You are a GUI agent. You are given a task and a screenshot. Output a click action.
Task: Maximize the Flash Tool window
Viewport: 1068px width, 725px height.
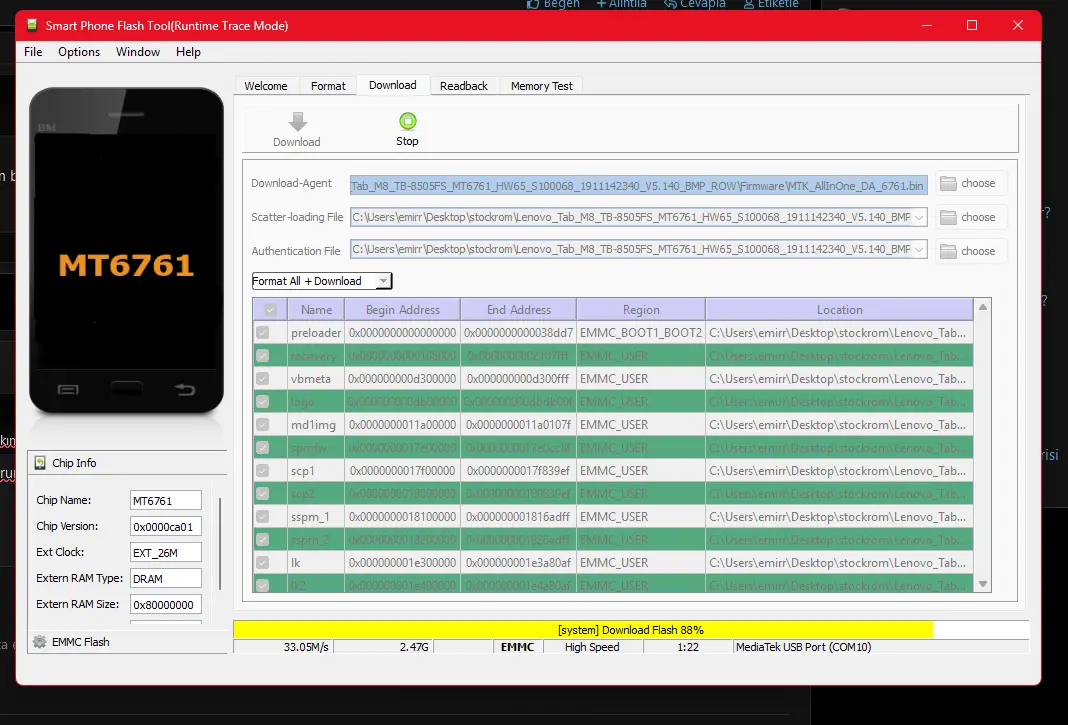coord(972,25)
